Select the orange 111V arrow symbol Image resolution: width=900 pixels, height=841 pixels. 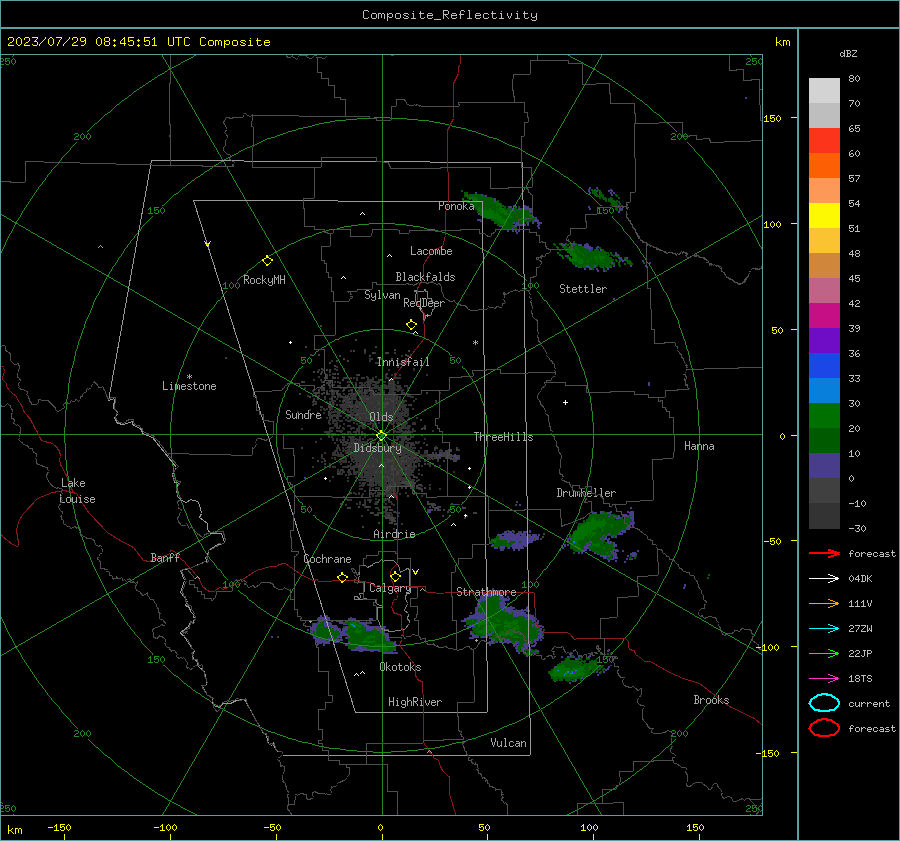click(x=824, y=603)
